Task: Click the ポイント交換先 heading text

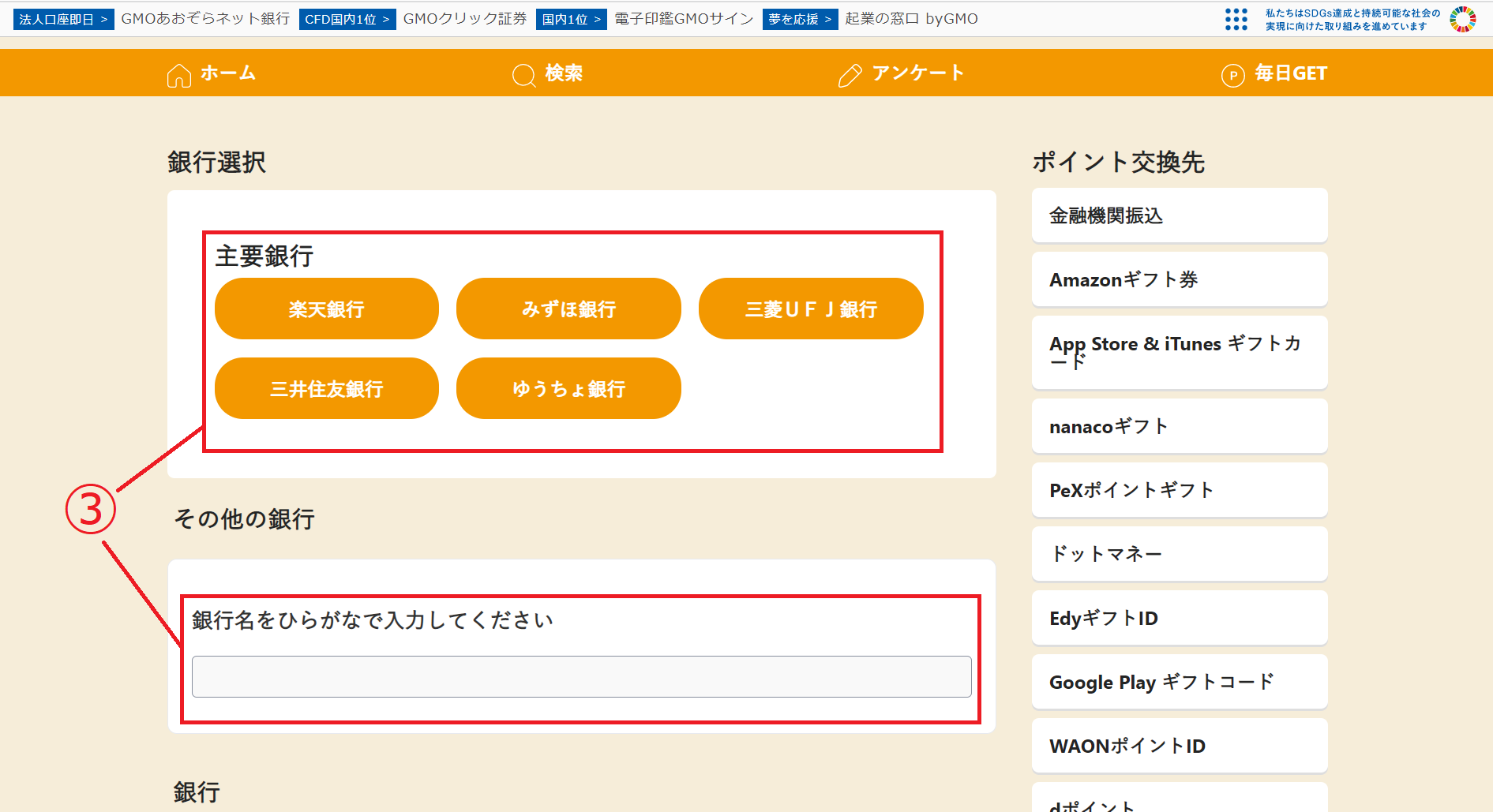Action: click(x=1118, y=162)
